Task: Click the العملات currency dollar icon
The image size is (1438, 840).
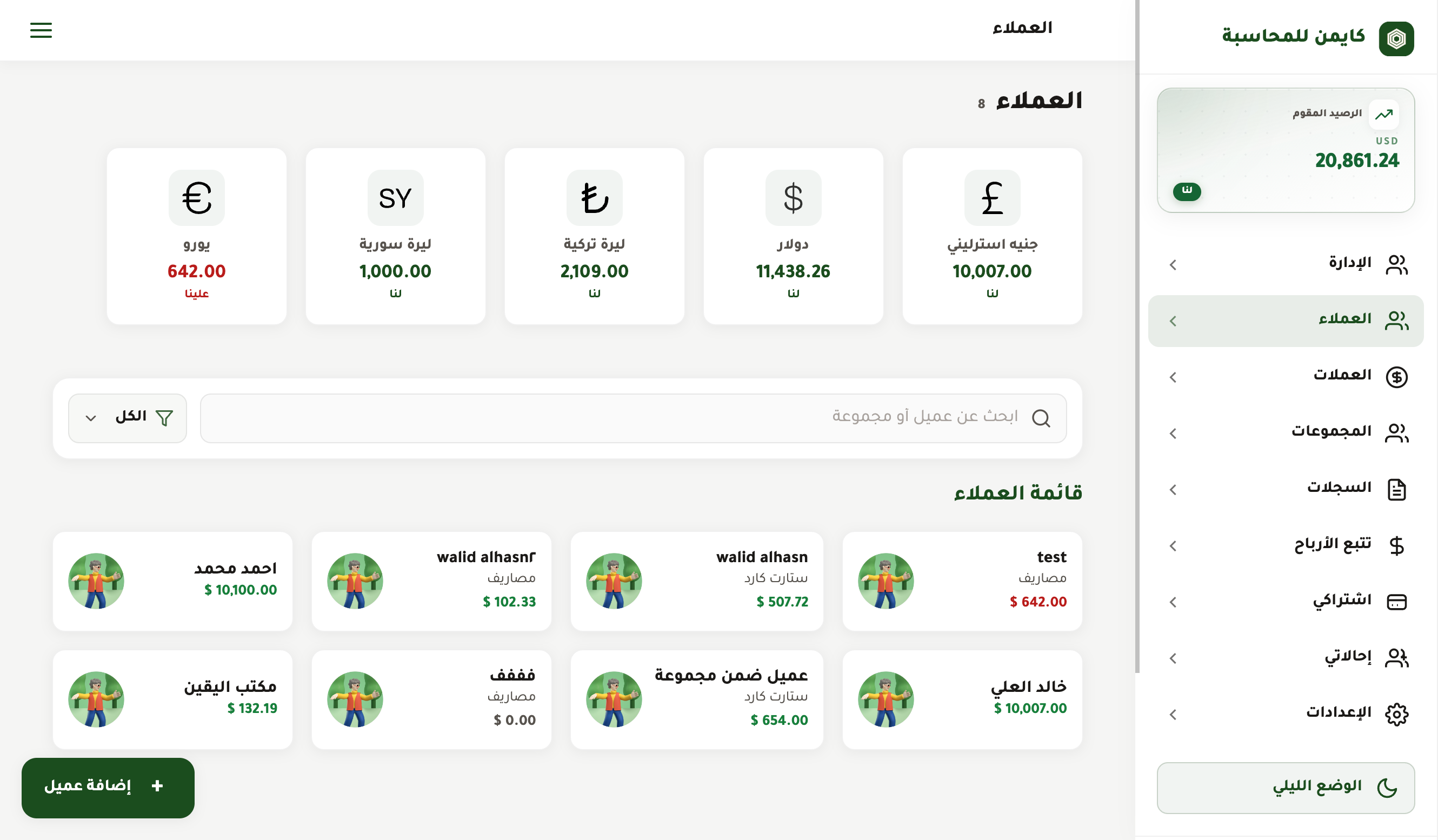Action: tap(1397, 376)
